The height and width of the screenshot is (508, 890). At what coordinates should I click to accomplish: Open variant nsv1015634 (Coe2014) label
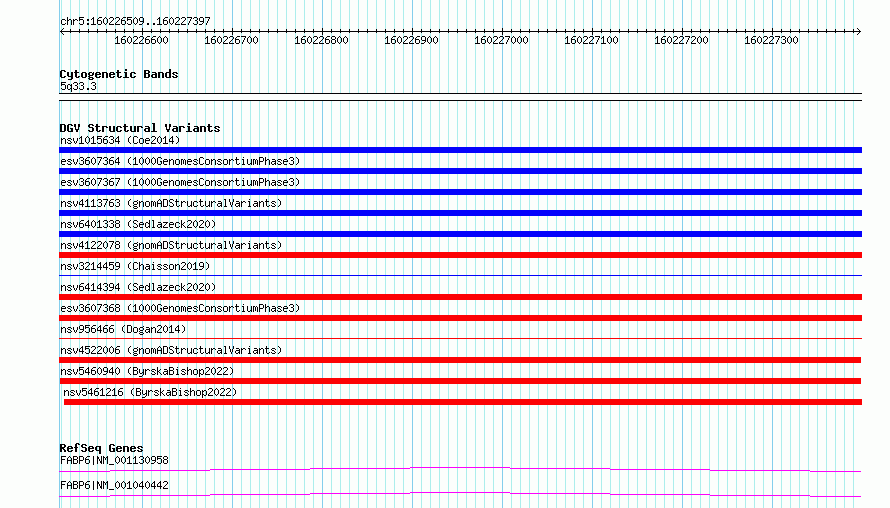(x=120, y=140)
